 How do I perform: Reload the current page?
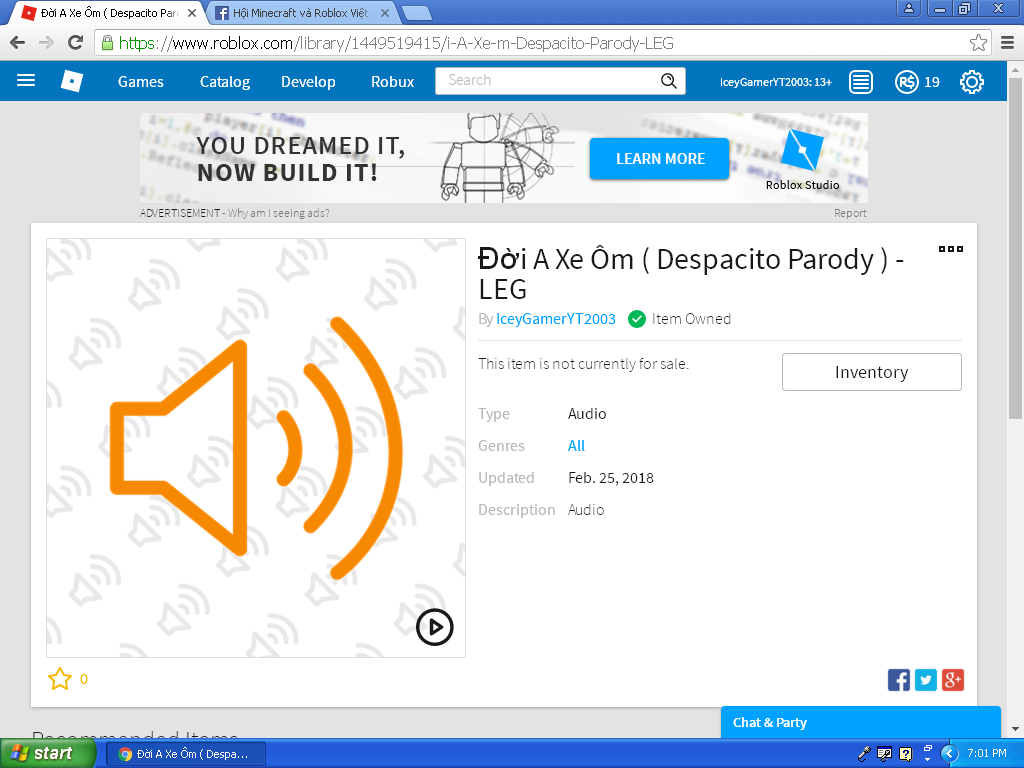point(75,43)
